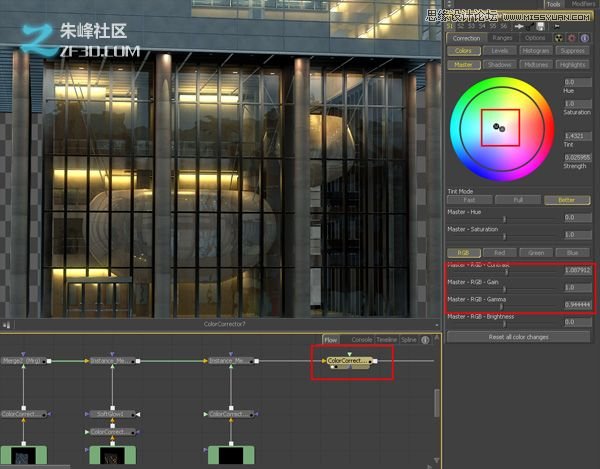Select the Green channel button
The width and height of the screenshot is (600, 469).
tap(536, 253)
